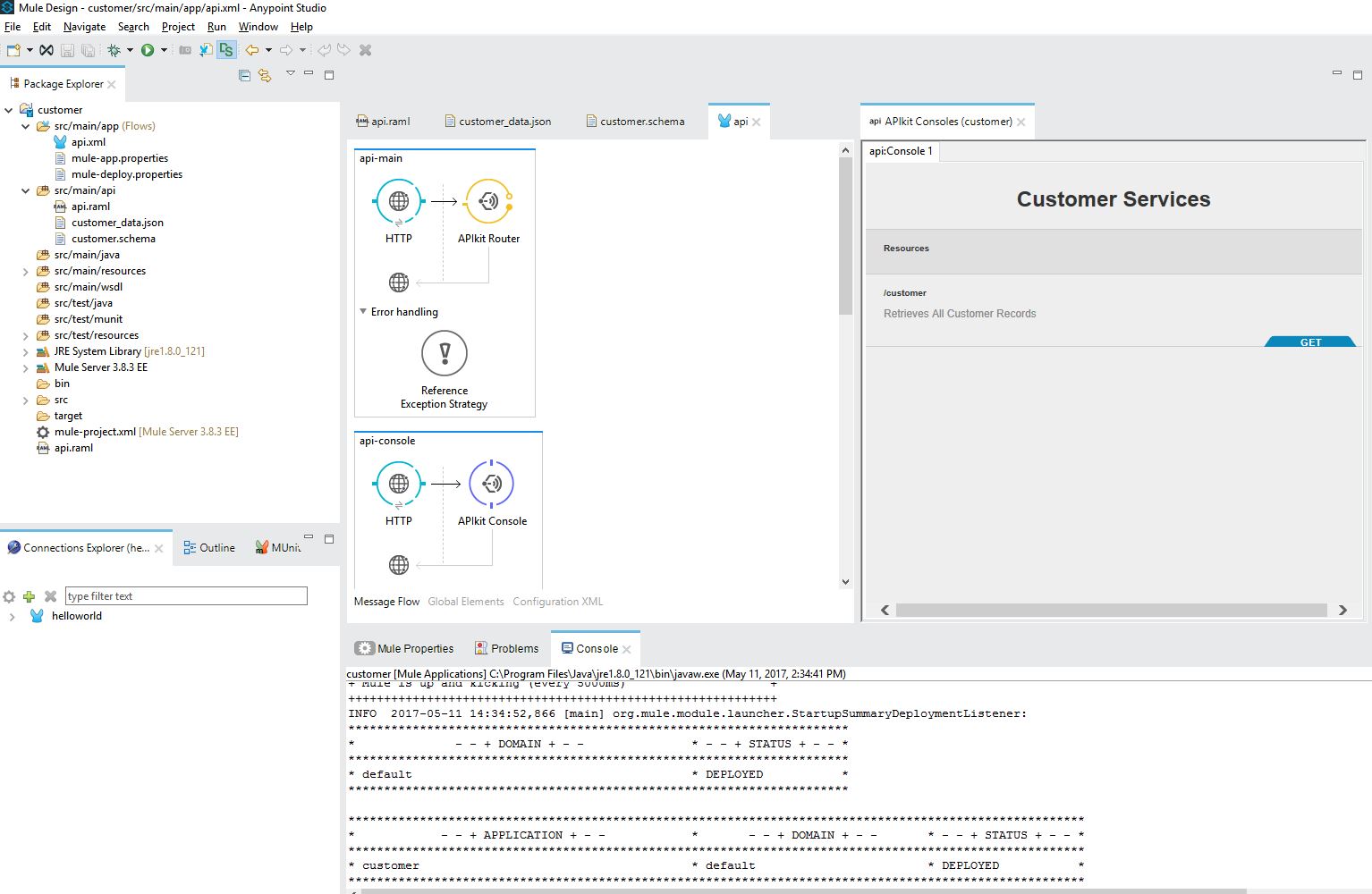Open the Global Elements view
This screenshot has height=894, width=1372.
click(465, 602)
